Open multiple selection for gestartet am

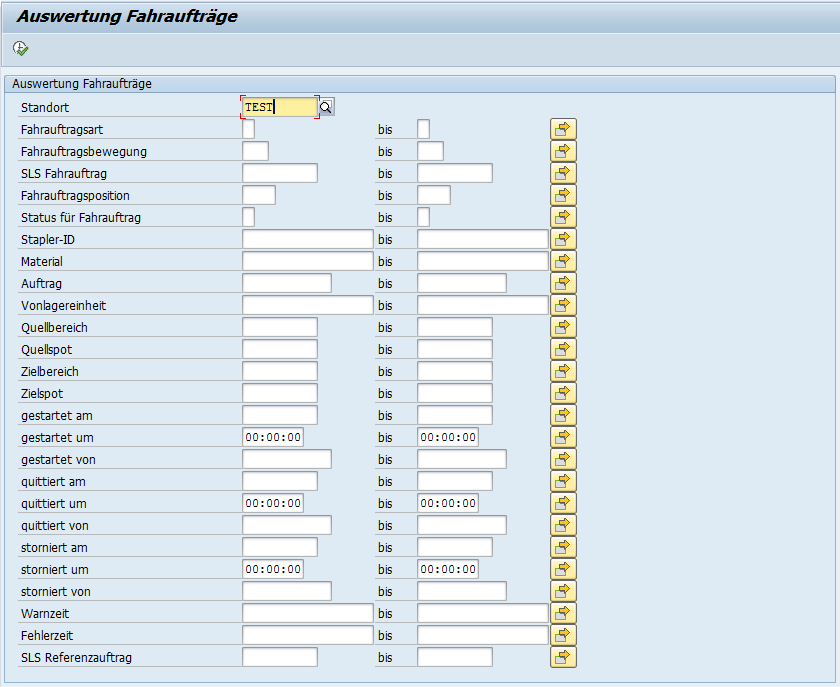click(563, 415)
